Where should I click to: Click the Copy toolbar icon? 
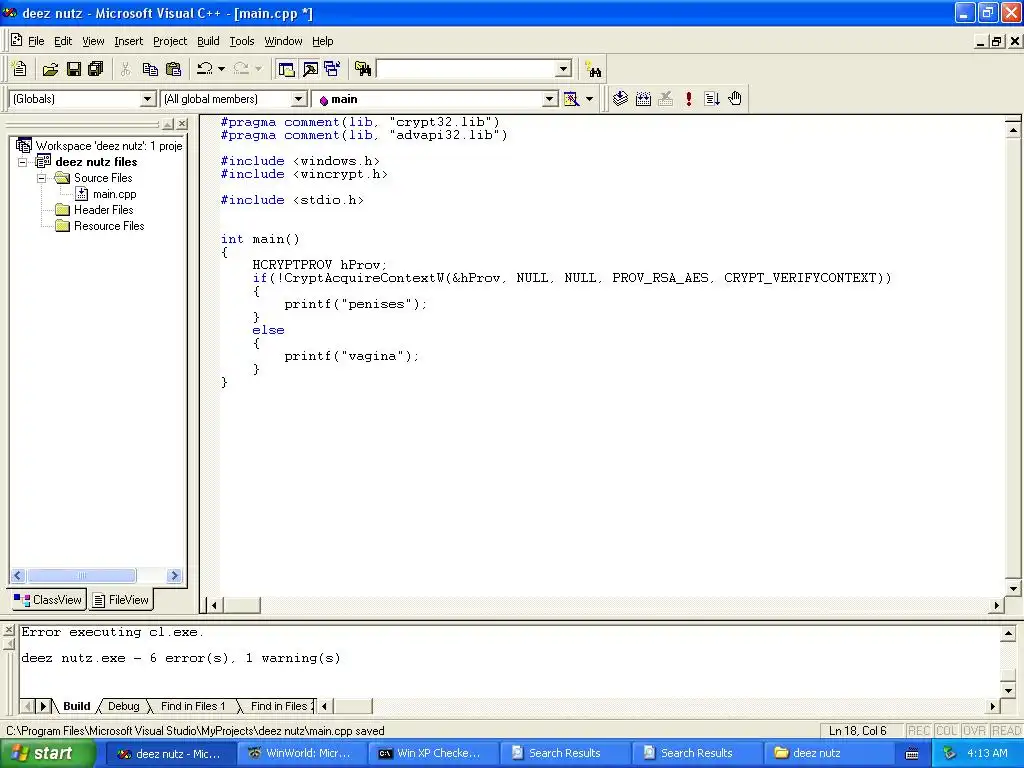[150, 69]
